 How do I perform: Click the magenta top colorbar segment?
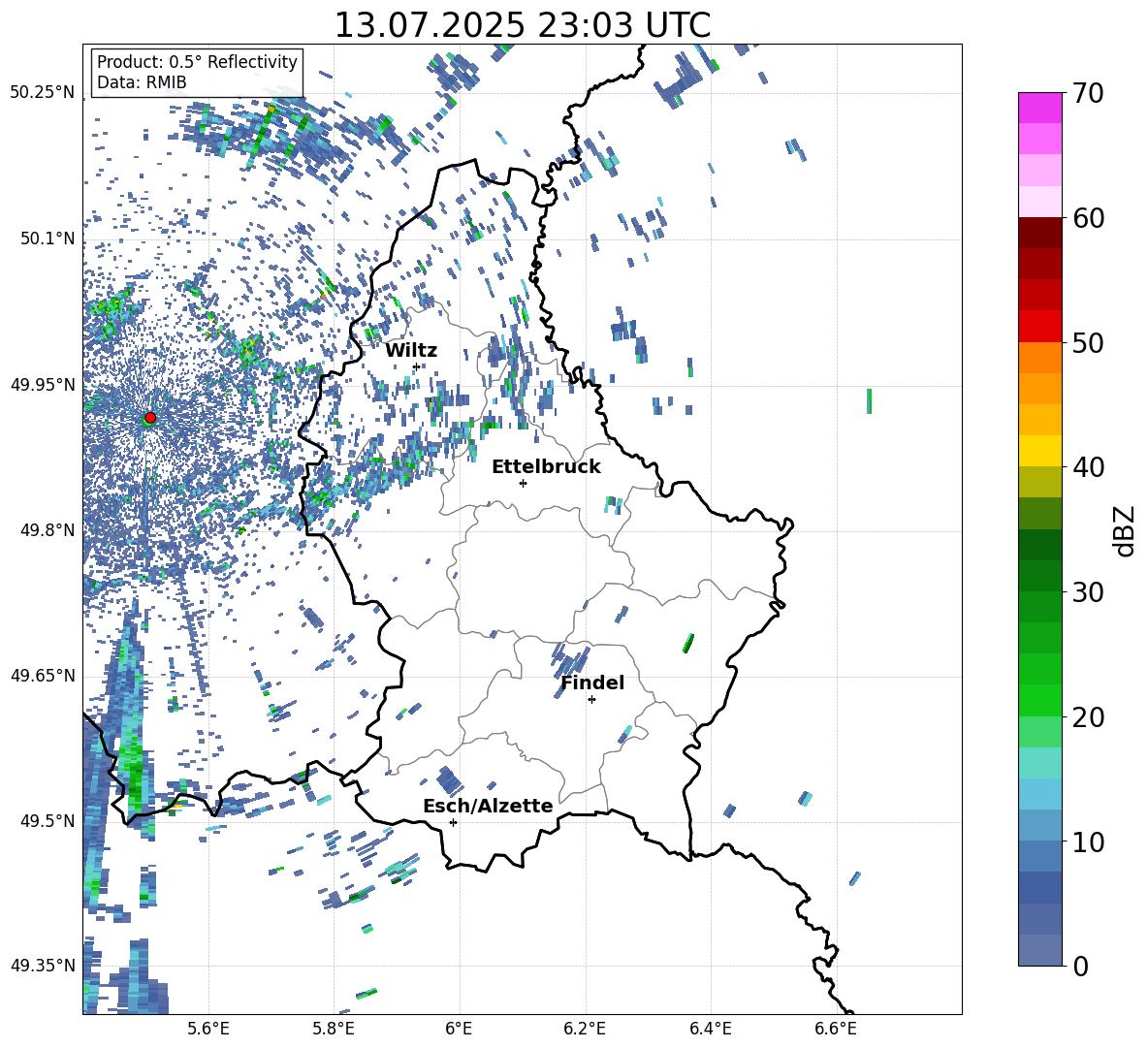pos(1039,108)
